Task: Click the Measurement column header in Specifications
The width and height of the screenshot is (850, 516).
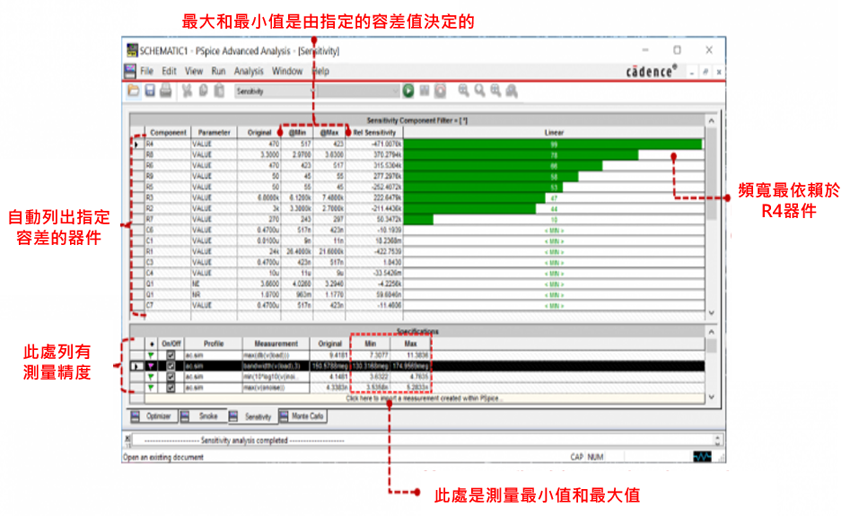Action: [276, 344]
